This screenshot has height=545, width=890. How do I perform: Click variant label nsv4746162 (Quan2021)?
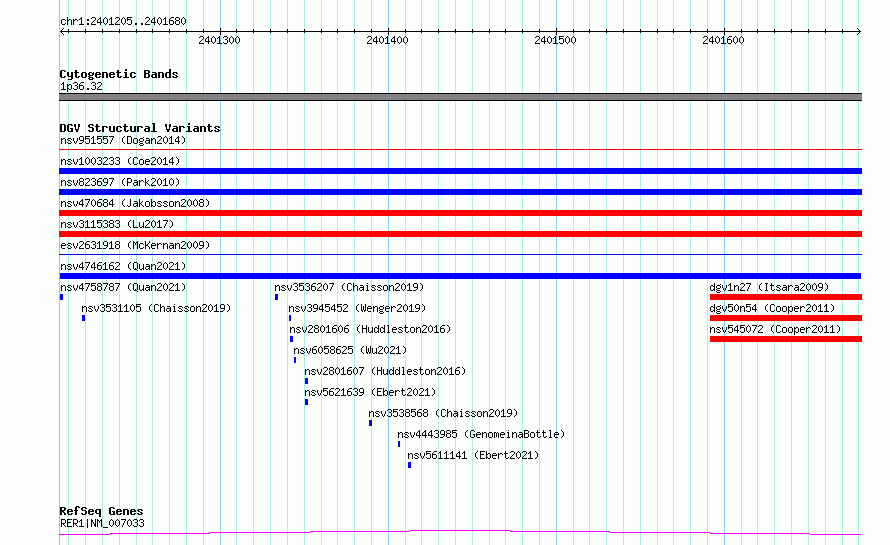123,266
